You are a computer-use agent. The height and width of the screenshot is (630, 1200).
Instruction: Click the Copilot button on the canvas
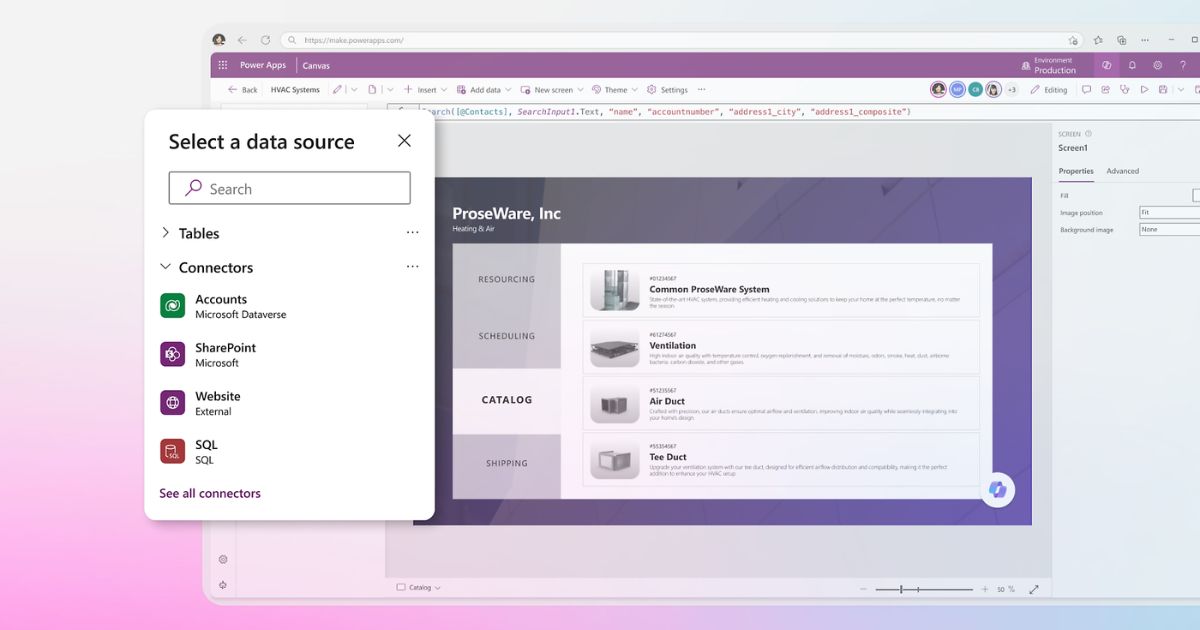pos(997,489)
